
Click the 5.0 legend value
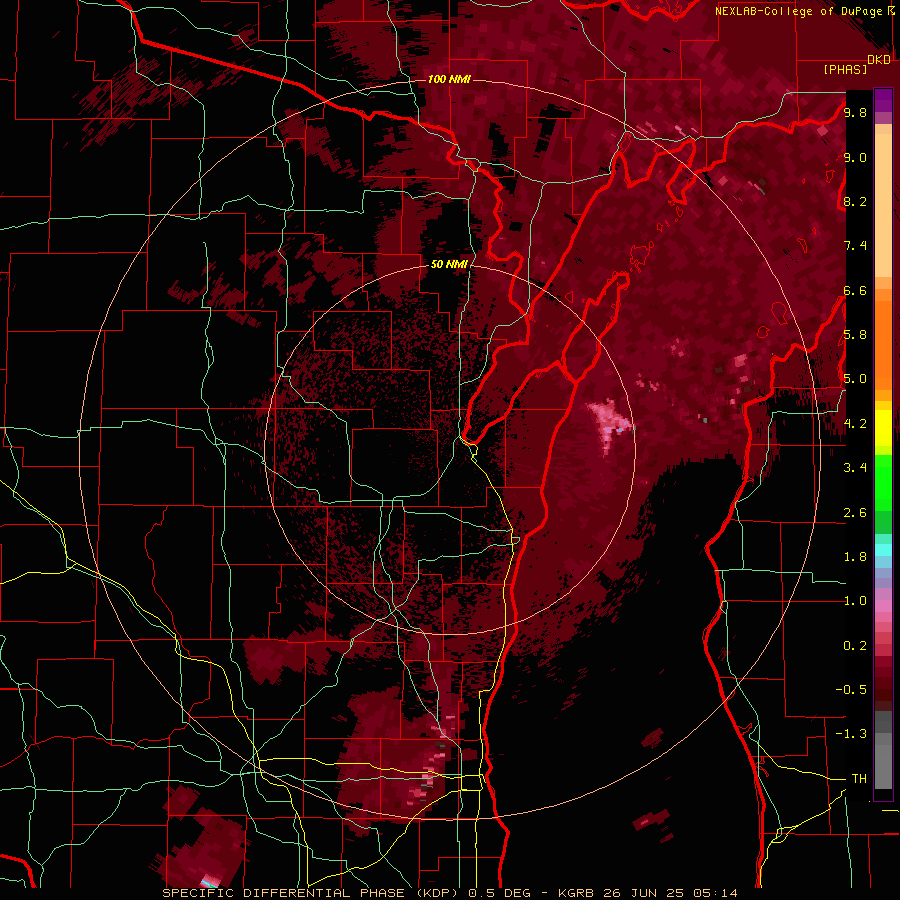click(x=855, y=379)
